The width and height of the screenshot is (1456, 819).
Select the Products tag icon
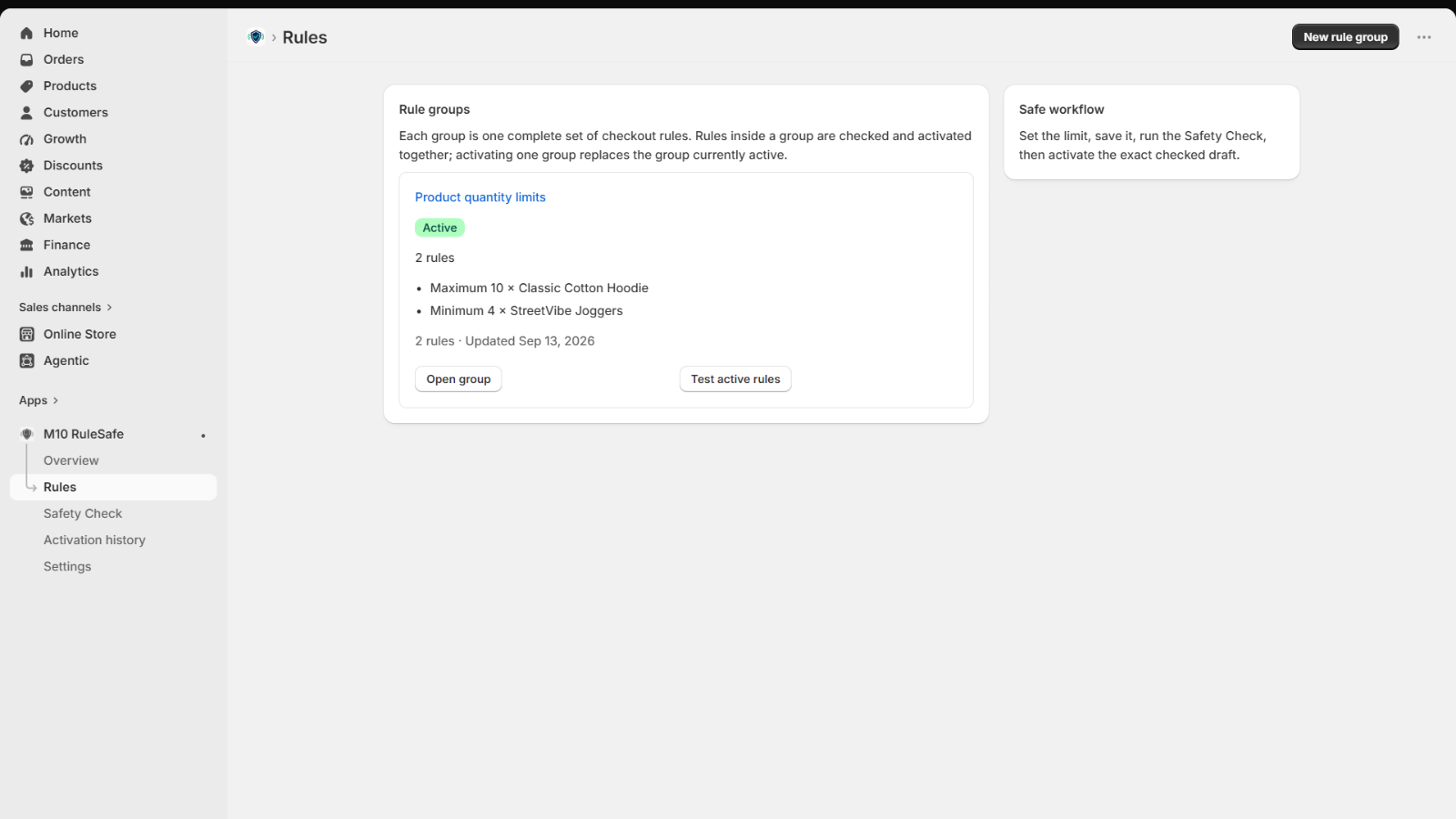[26, 86]
